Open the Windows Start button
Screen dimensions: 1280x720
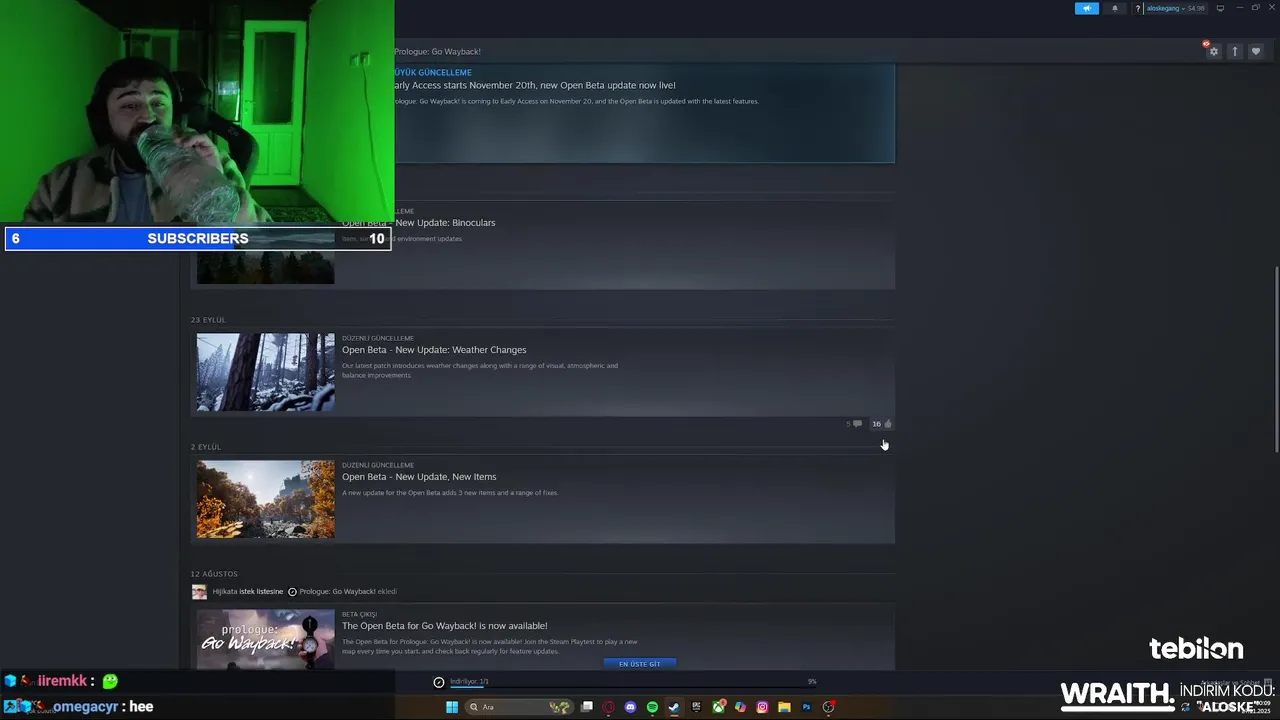[452, 707]
